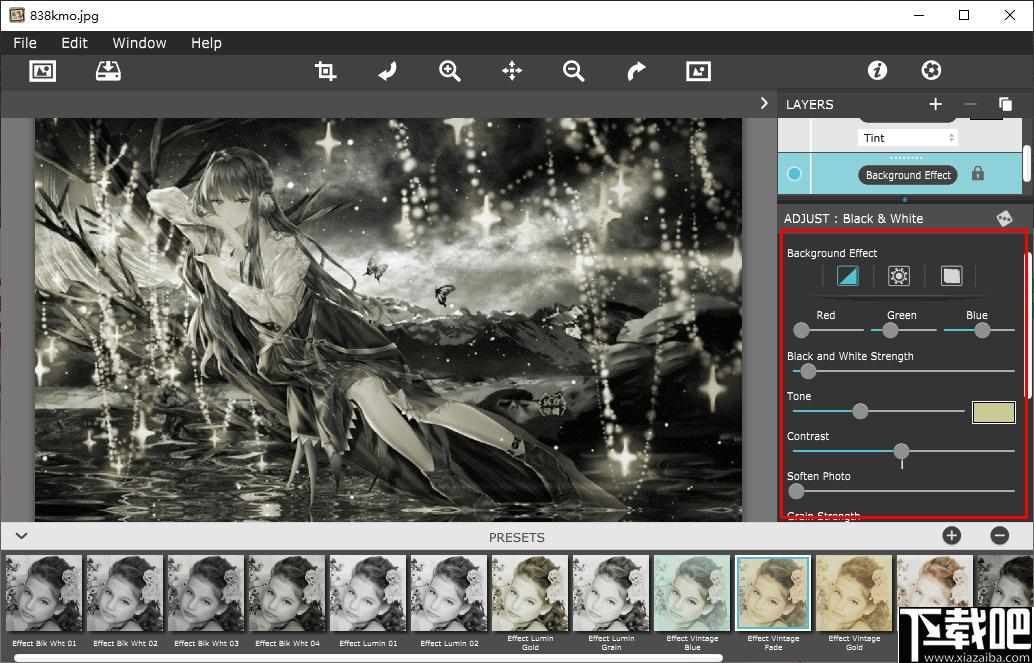The width and height of the screenshot is (1034, 663).
Task: Click the Blue channel slider handle
Action: [x=983, y=330]
